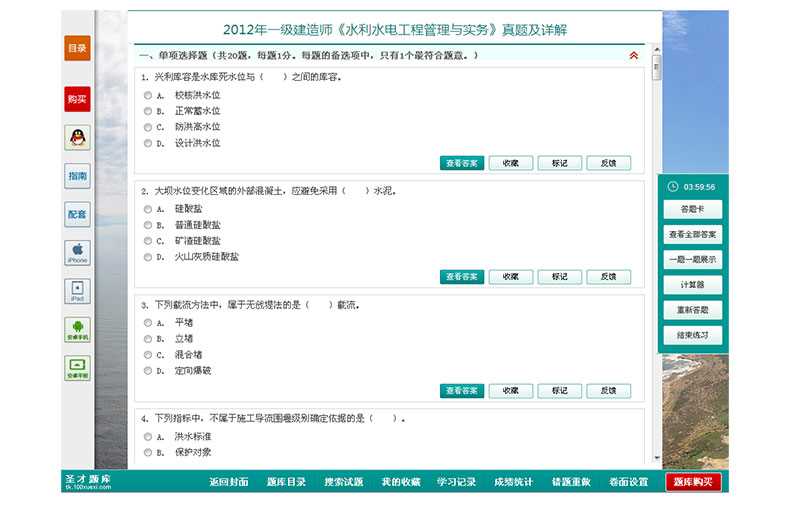Open 题库目录 in the bottom menu
This screenshot has width=790, height=505.
(286, 482)
